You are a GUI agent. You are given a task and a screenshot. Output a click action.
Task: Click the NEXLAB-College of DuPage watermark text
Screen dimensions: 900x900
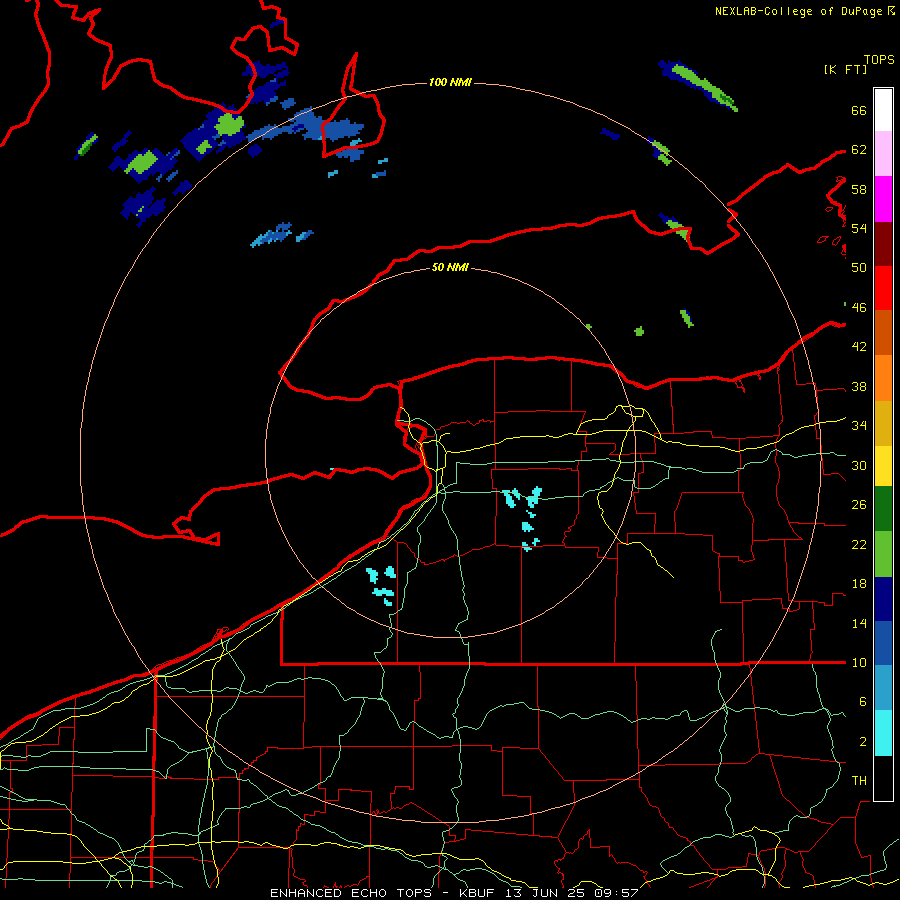pos(804,11)
